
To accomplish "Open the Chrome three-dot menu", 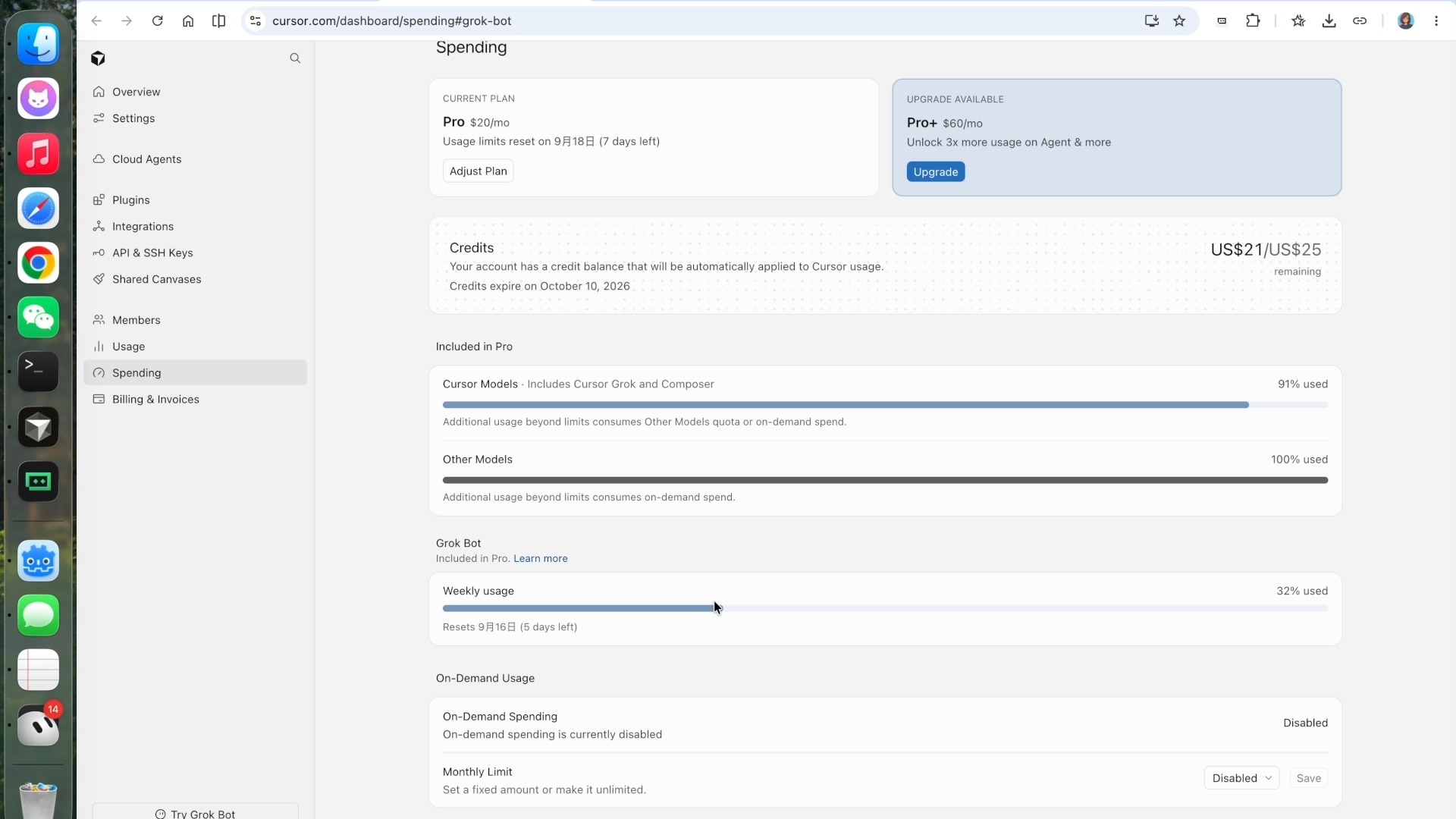I will click(x=1436, y=21).
